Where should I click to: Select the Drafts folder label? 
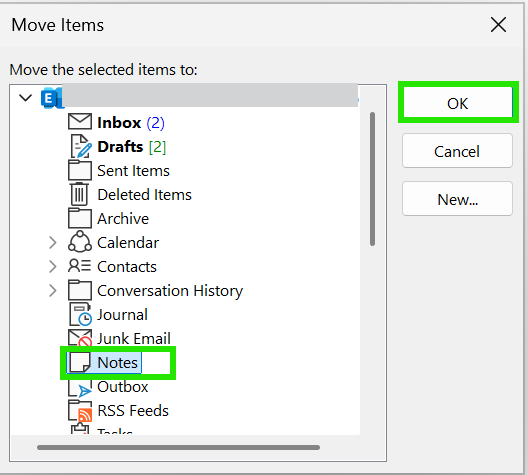pos(120,147)
